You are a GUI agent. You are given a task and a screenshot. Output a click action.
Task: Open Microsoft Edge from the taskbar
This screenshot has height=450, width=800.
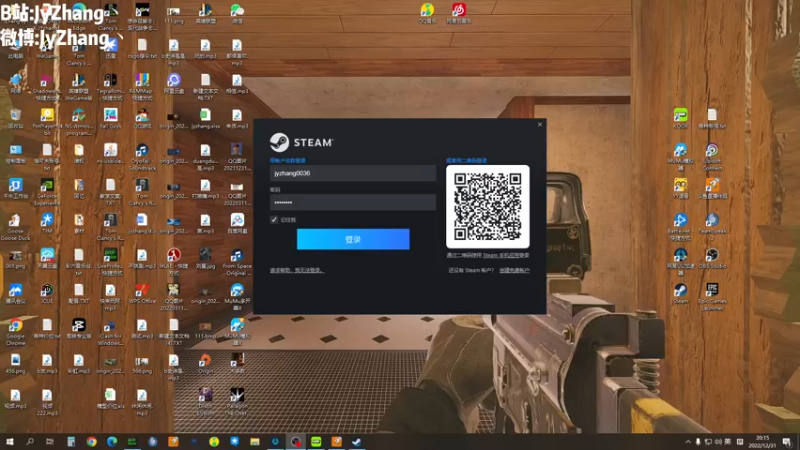coord(112,442)
